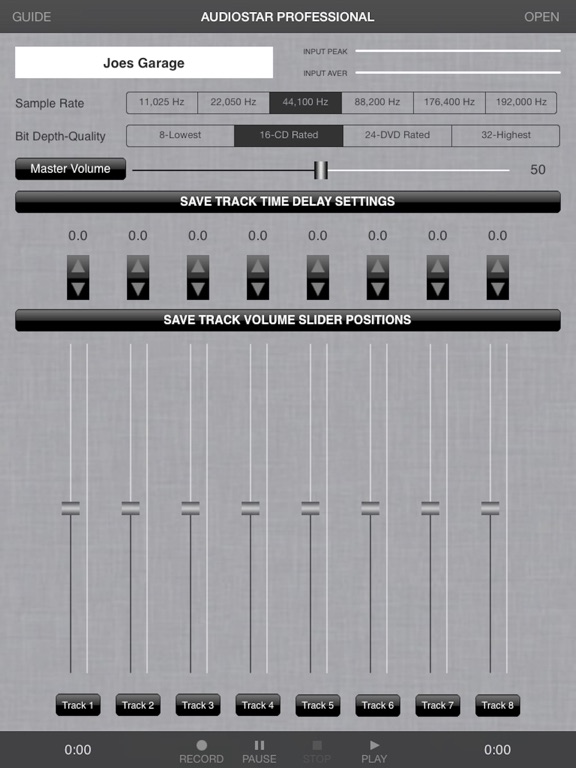Choose 24-DVD Rated bit depth
The height and width of the screenshot is (768, 576).
[397, 135]
